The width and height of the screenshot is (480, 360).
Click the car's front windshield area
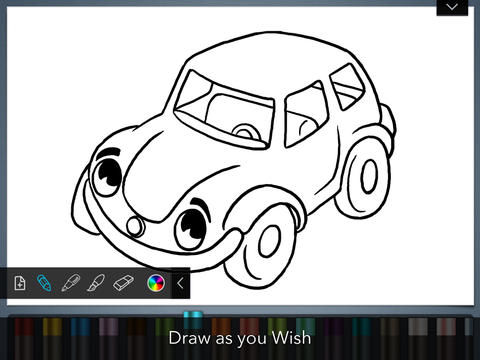coord(224,110)
